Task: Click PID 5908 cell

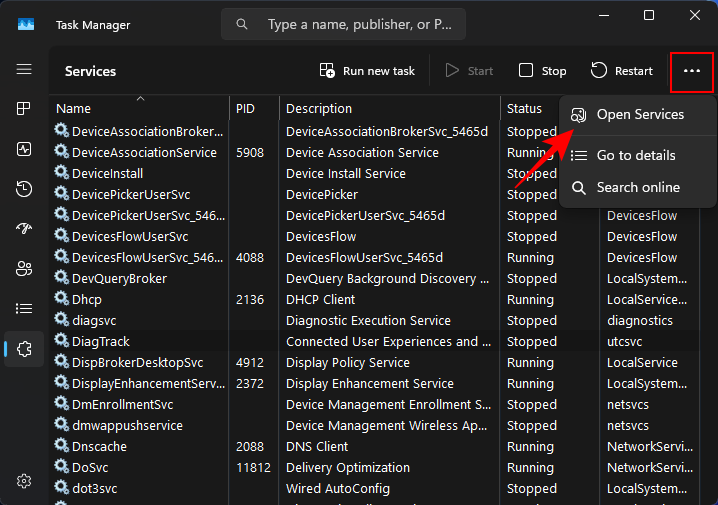Action: [250, 152]
